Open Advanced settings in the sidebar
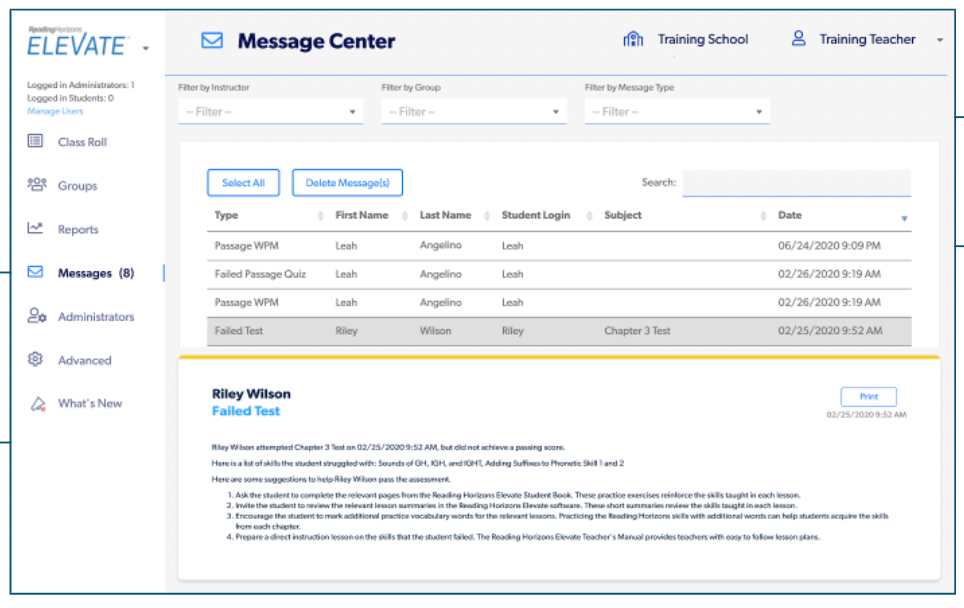 [x=85, y=360]
